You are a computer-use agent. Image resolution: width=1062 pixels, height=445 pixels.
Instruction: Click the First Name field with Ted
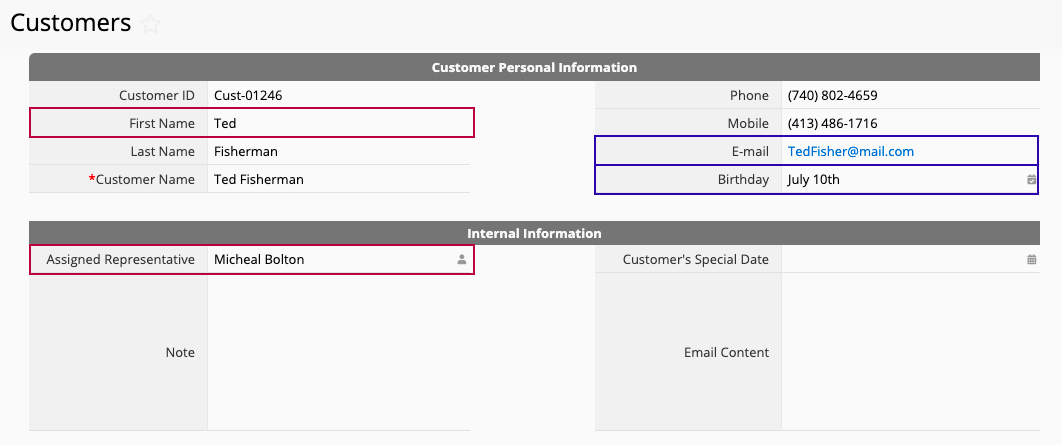click(340, 123)
